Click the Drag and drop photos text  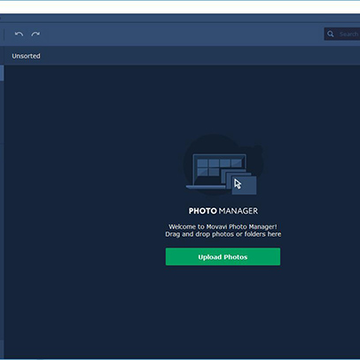(223, 234)
